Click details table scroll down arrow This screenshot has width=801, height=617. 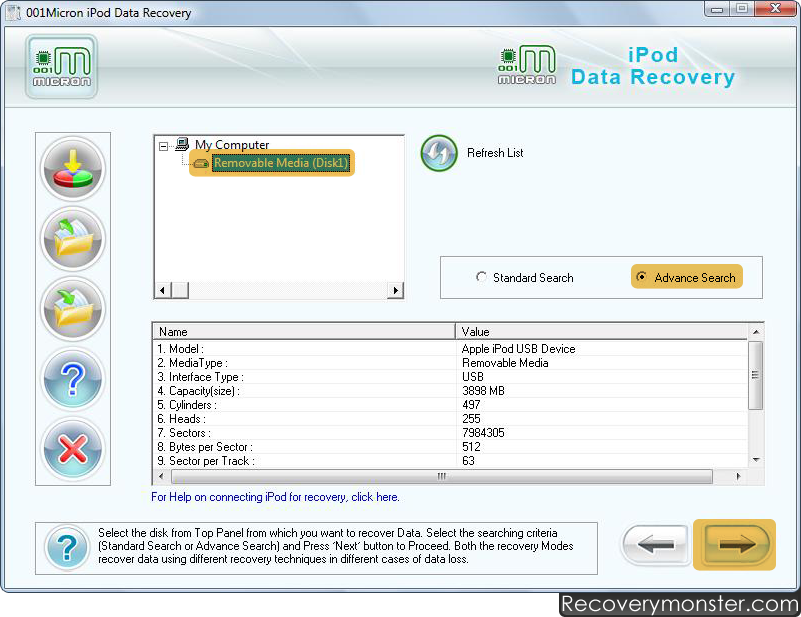click(756, 460)
